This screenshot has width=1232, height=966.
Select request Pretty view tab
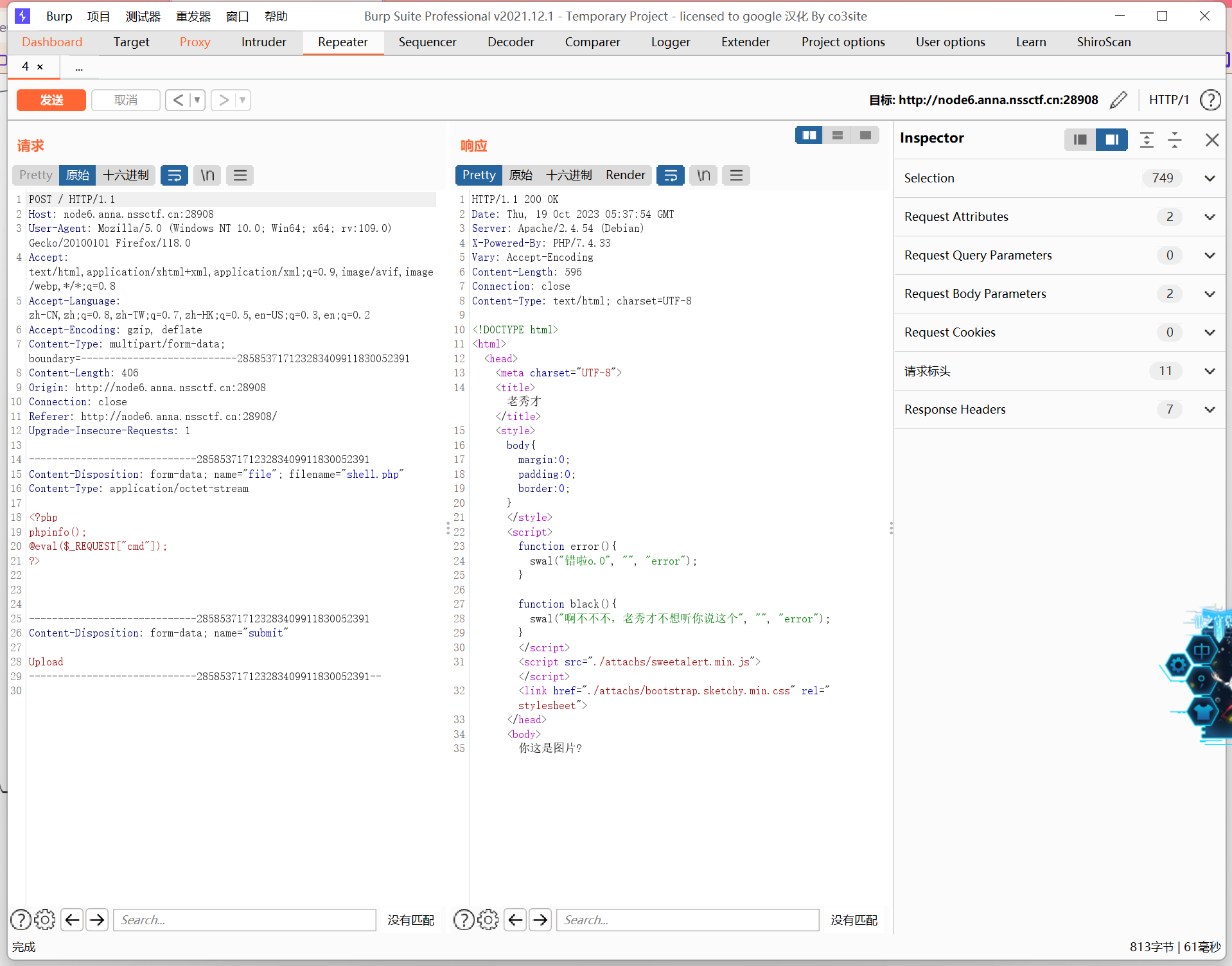(35, 175)
